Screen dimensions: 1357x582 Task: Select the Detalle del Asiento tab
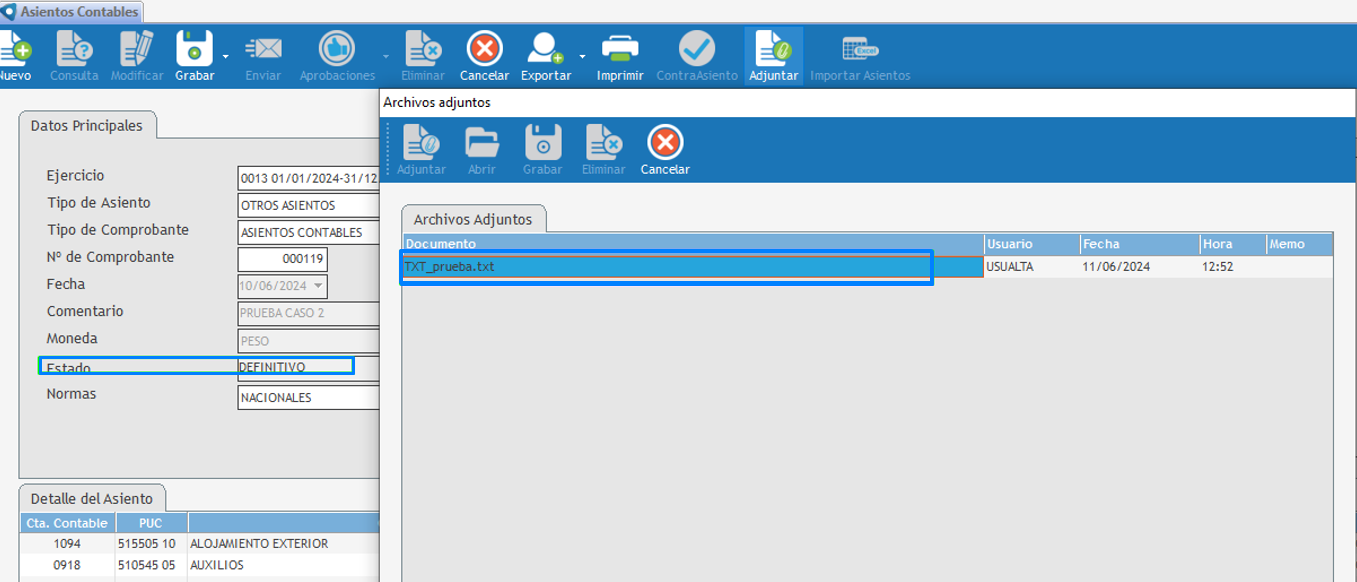coord(92,499)
